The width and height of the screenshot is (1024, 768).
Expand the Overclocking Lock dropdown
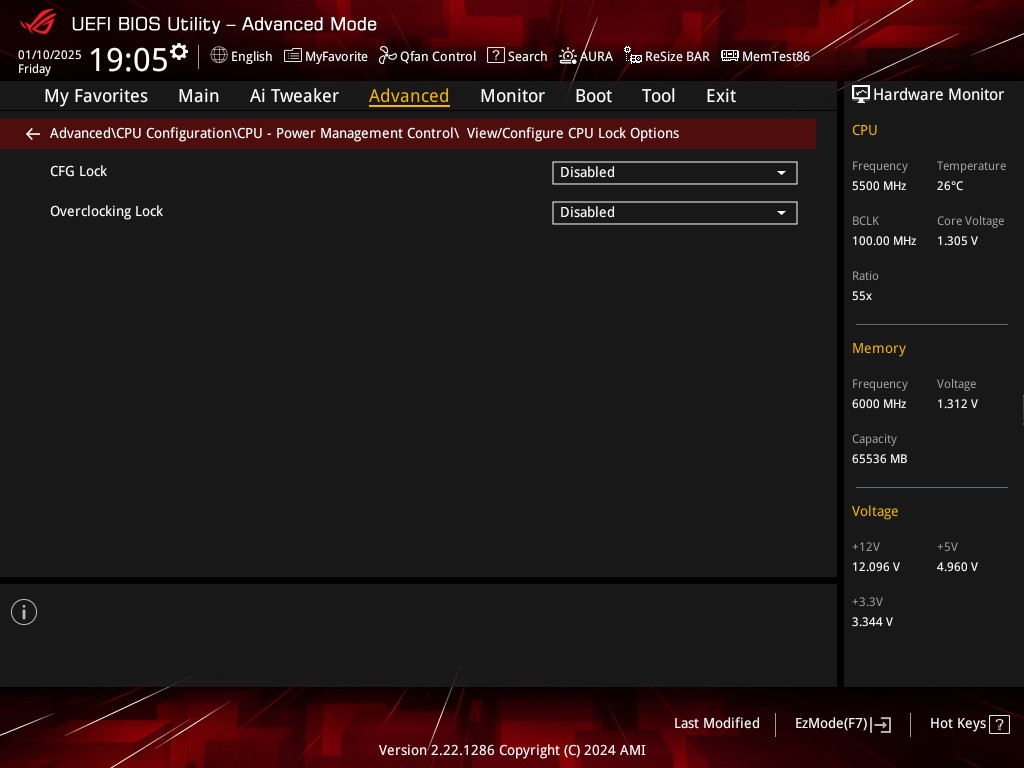pos(674,213)
